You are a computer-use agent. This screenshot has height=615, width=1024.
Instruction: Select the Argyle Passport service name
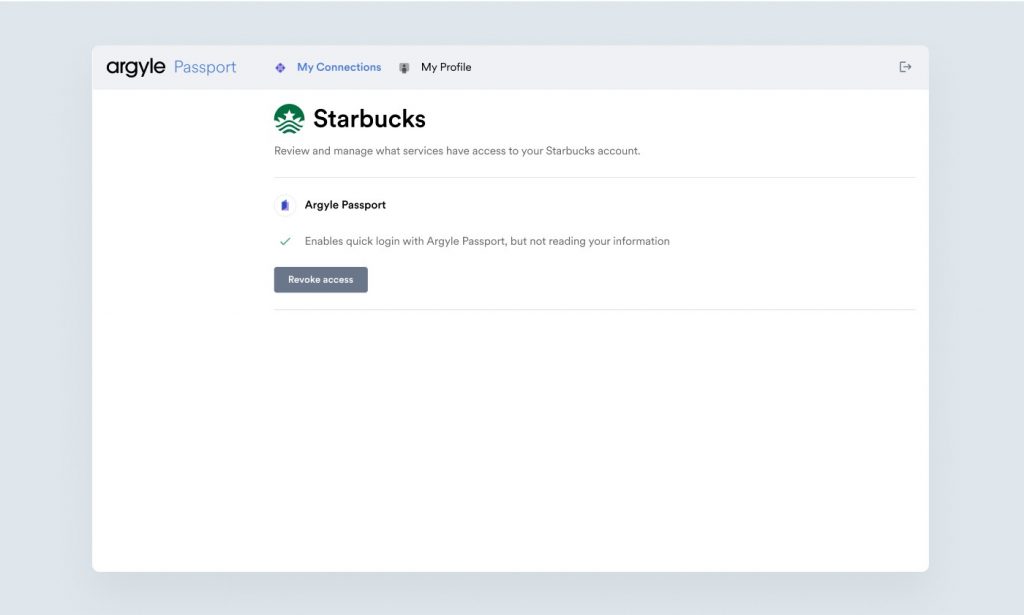click(345, 205)
